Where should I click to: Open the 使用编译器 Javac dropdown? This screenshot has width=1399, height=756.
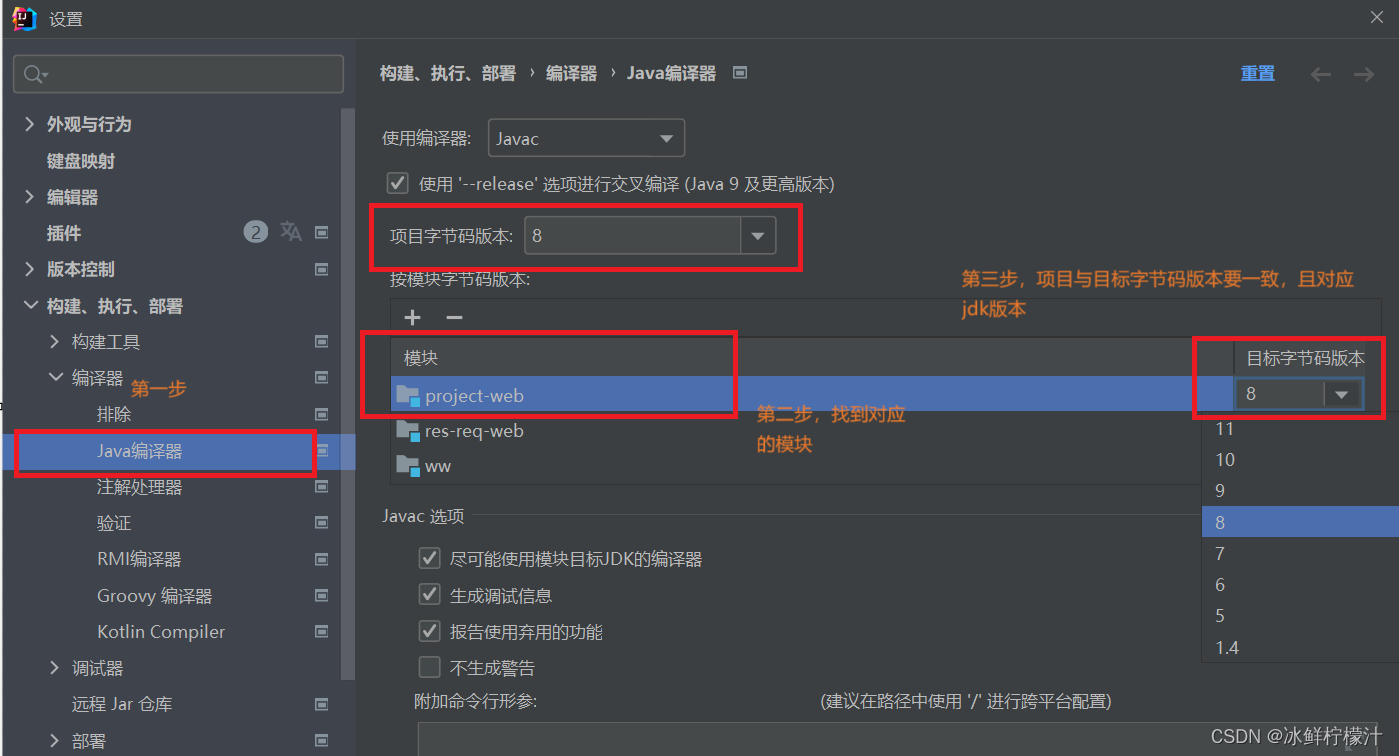(586, 138)
